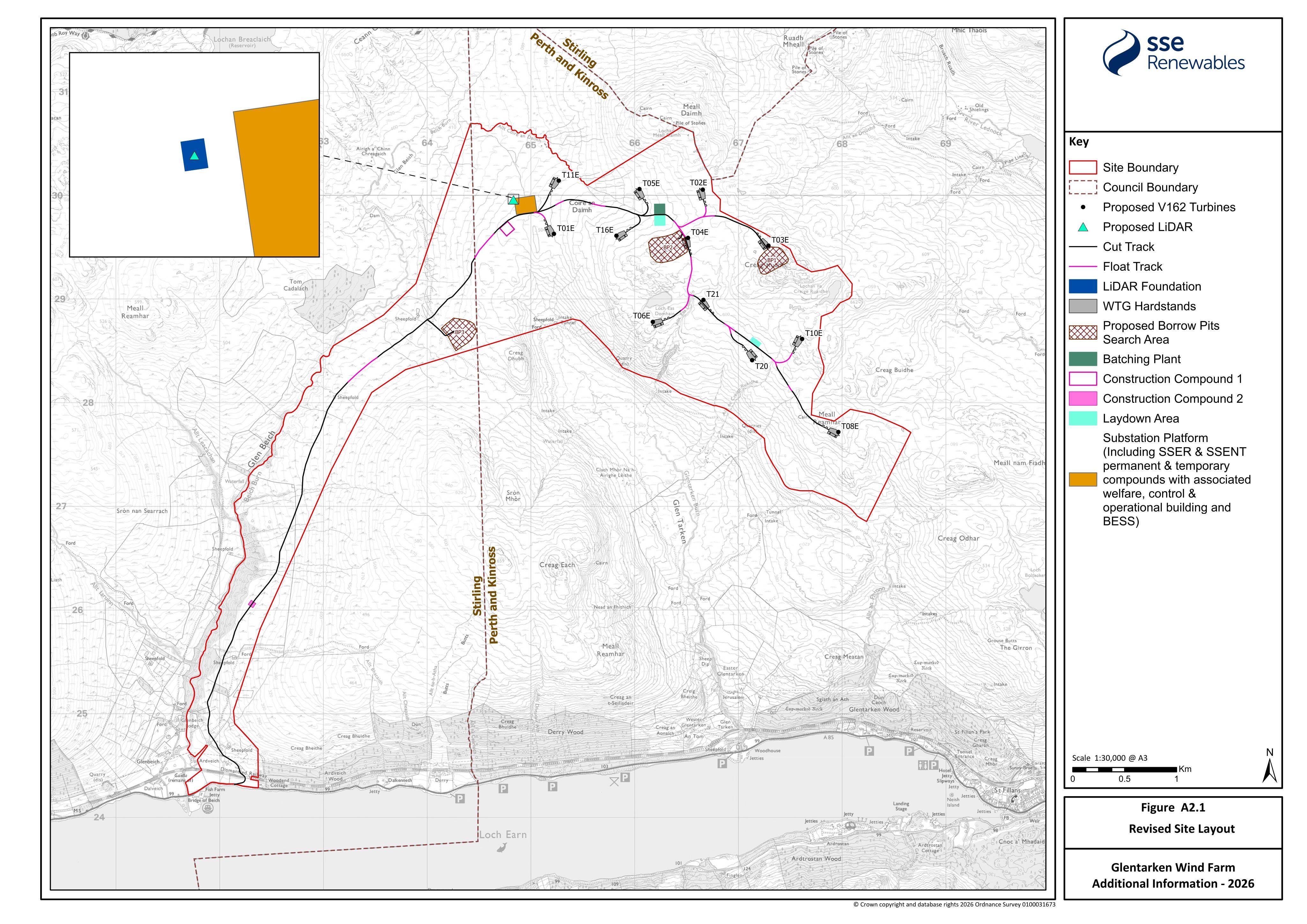The height and width of the screenshot is (924, 1307).
Task: Click the Construction Compound 2 pink swatch
Action: (x=1083, y=398)
